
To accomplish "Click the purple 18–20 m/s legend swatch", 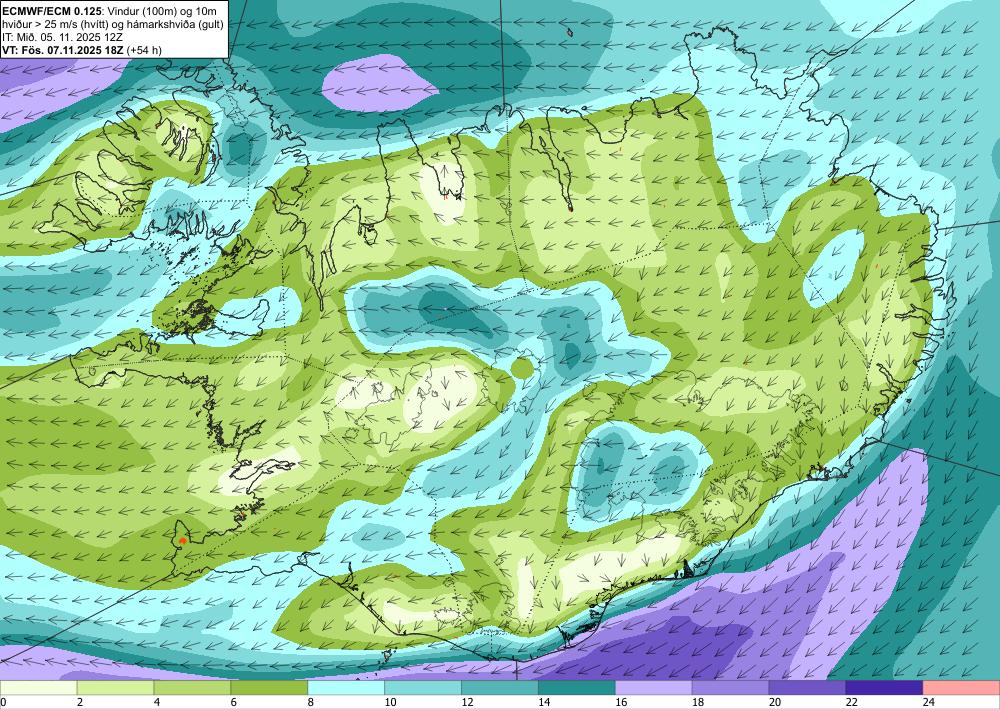I will coord(730,688).
